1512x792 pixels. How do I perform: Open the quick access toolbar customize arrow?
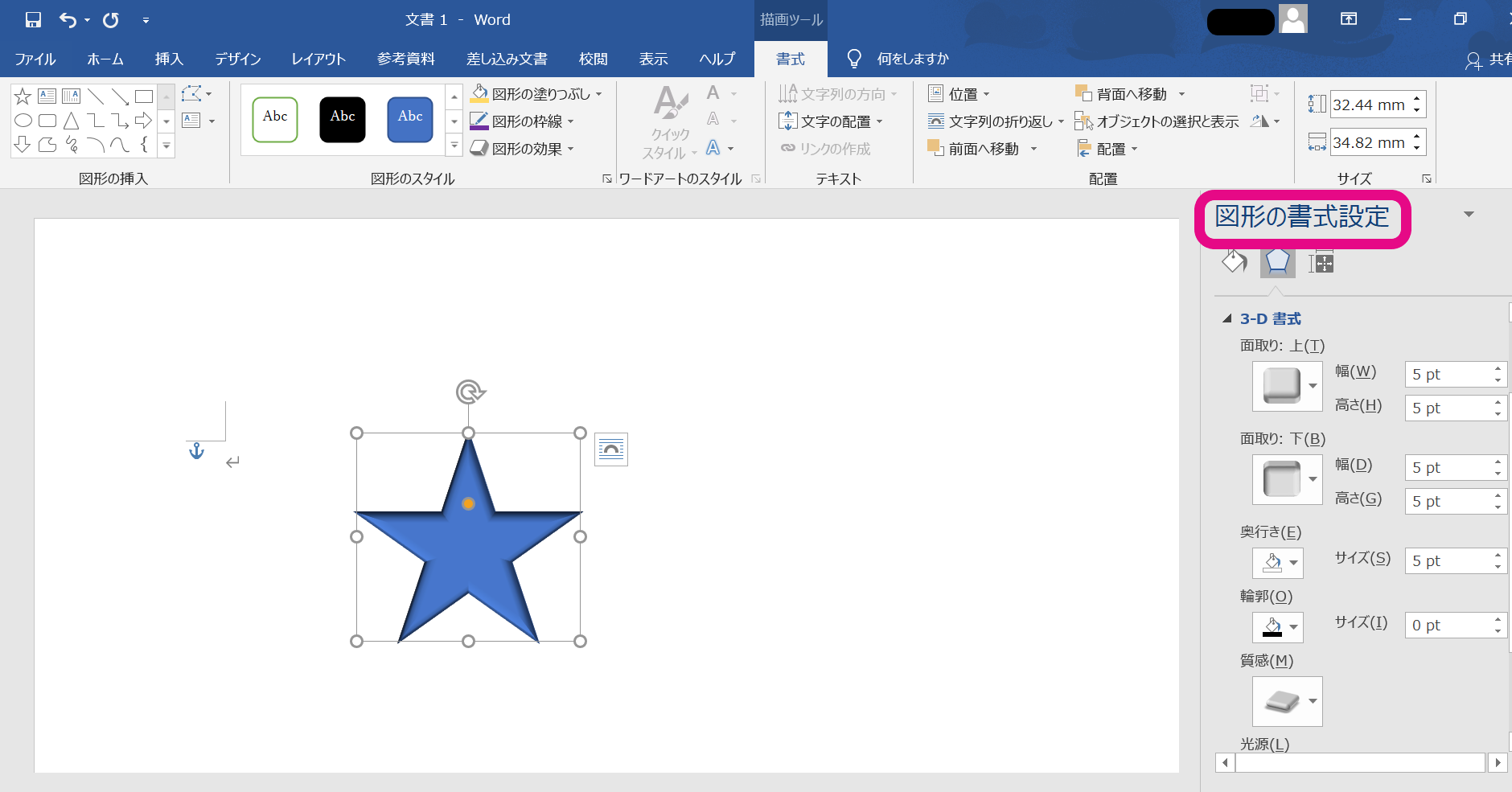[146, 21]
